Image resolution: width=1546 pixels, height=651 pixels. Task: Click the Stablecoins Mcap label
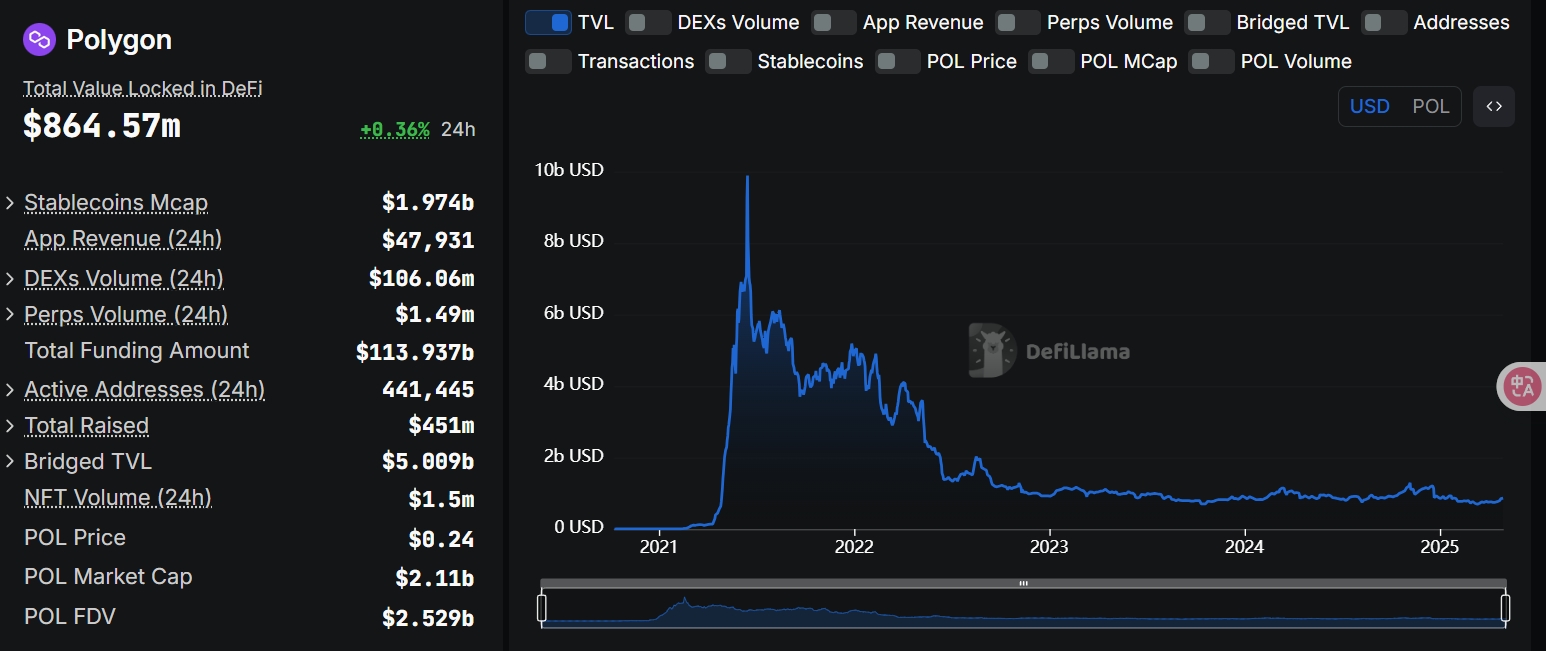pos(116,203)
